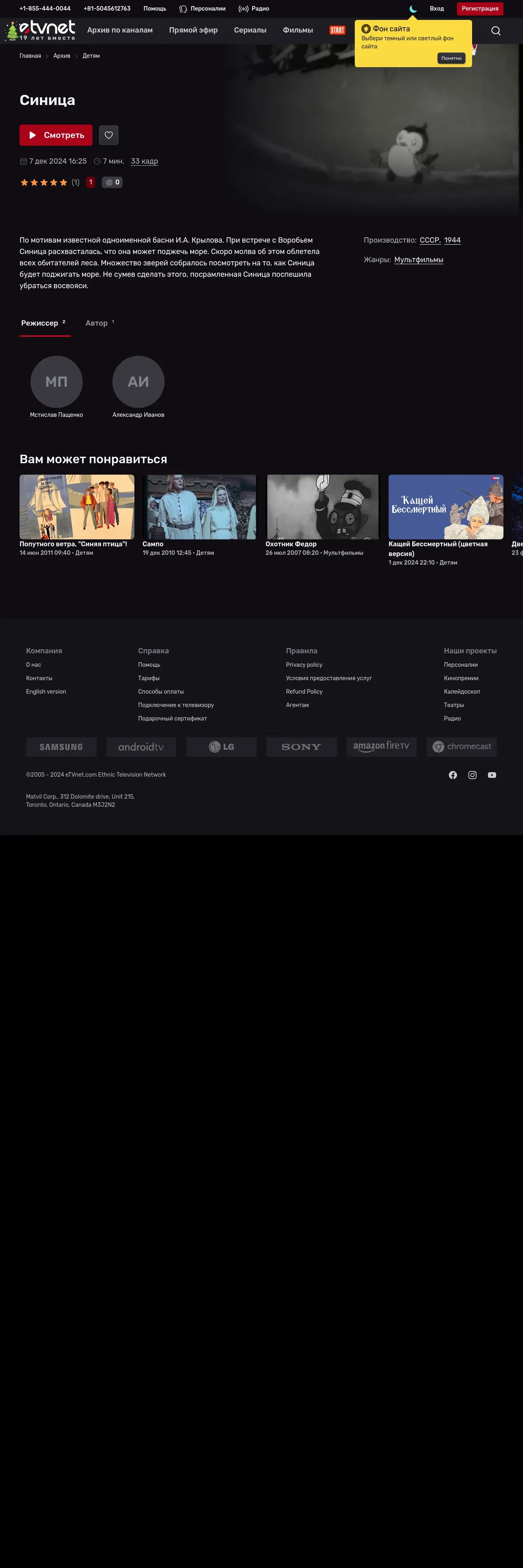Toggle the moon dark theme icon
This screenshot has height=1568, width=523.
pyautogui.click(x=413, y=9)
